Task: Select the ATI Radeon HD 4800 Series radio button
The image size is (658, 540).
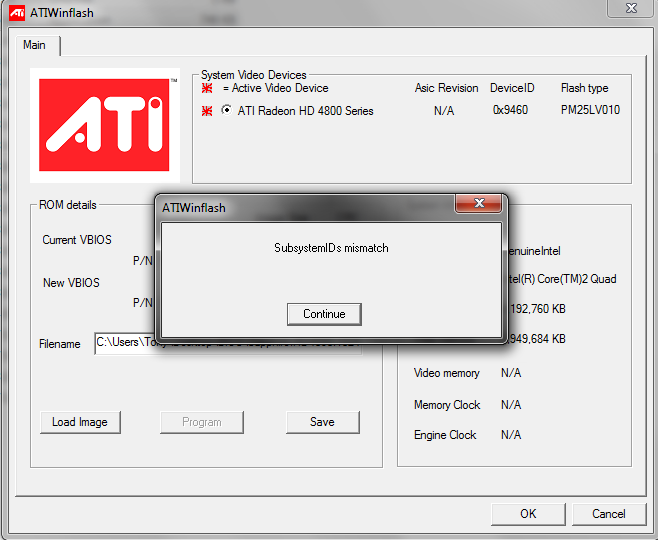Action: (227, 110)
